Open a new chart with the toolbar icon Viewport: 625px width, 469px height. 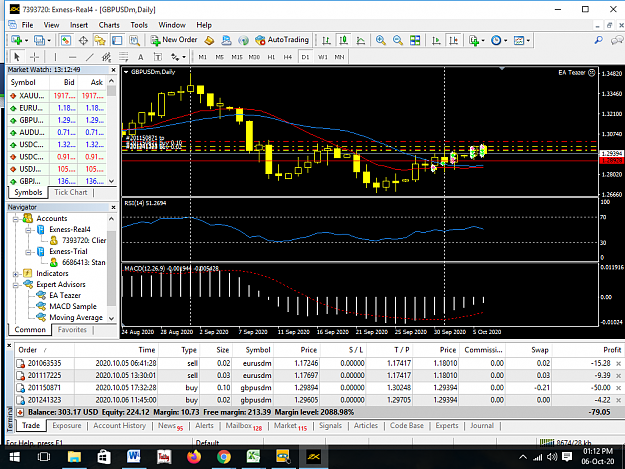click(x=16, y=40)
